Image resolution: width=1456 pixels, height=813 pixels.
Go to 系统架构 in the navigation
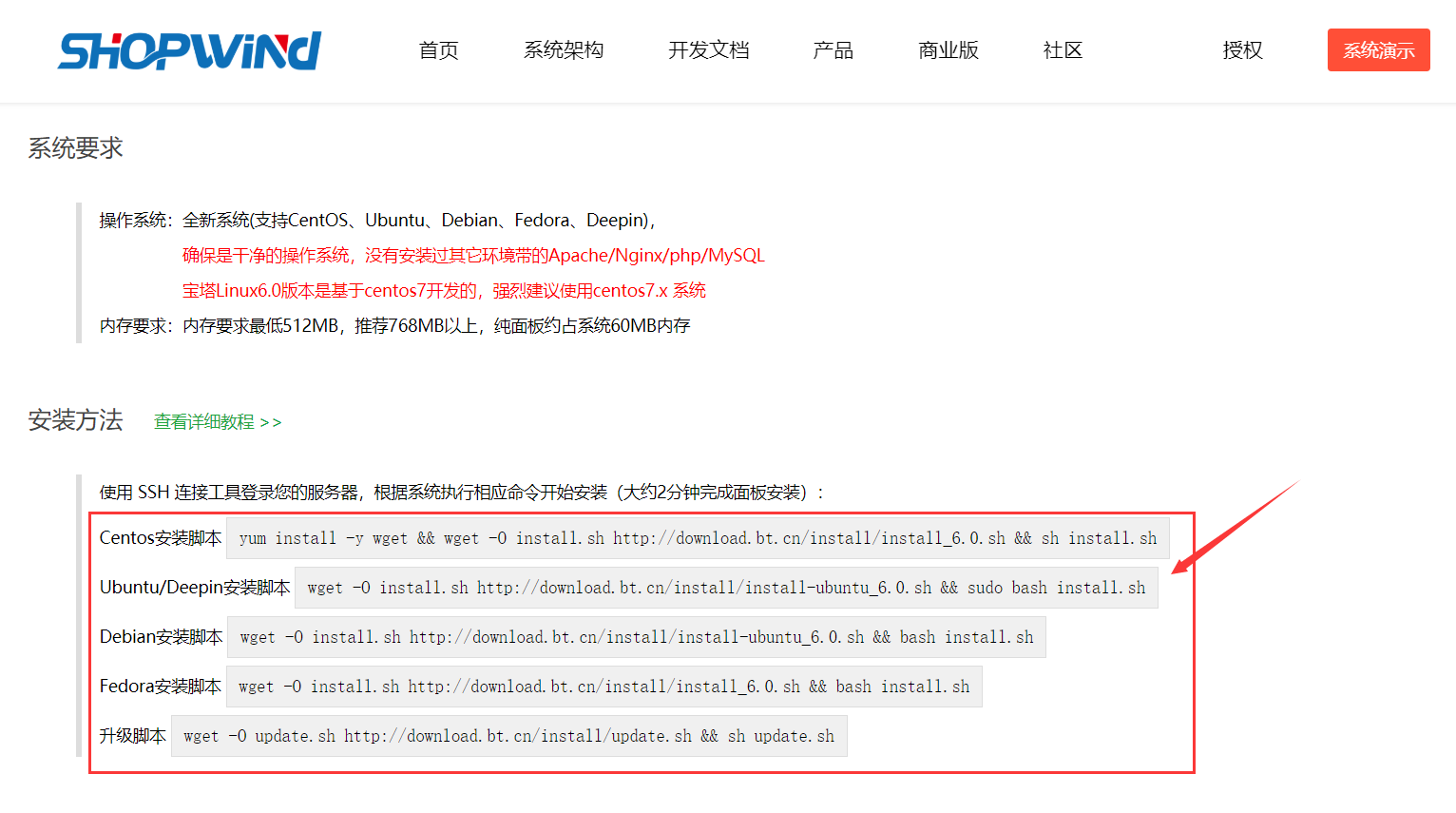coord(564,50)
